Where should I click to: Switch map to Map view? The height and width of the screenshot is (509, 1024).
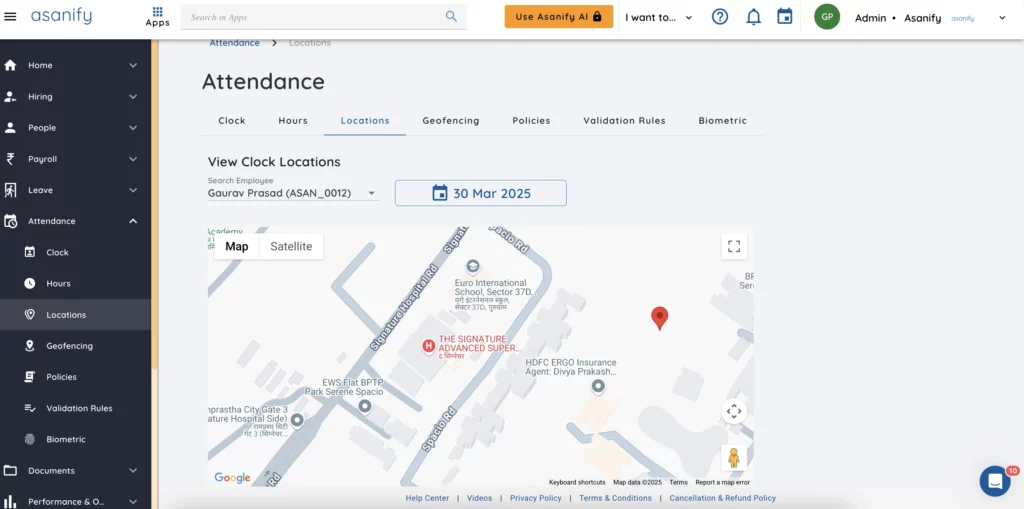[x=237, y=246]
